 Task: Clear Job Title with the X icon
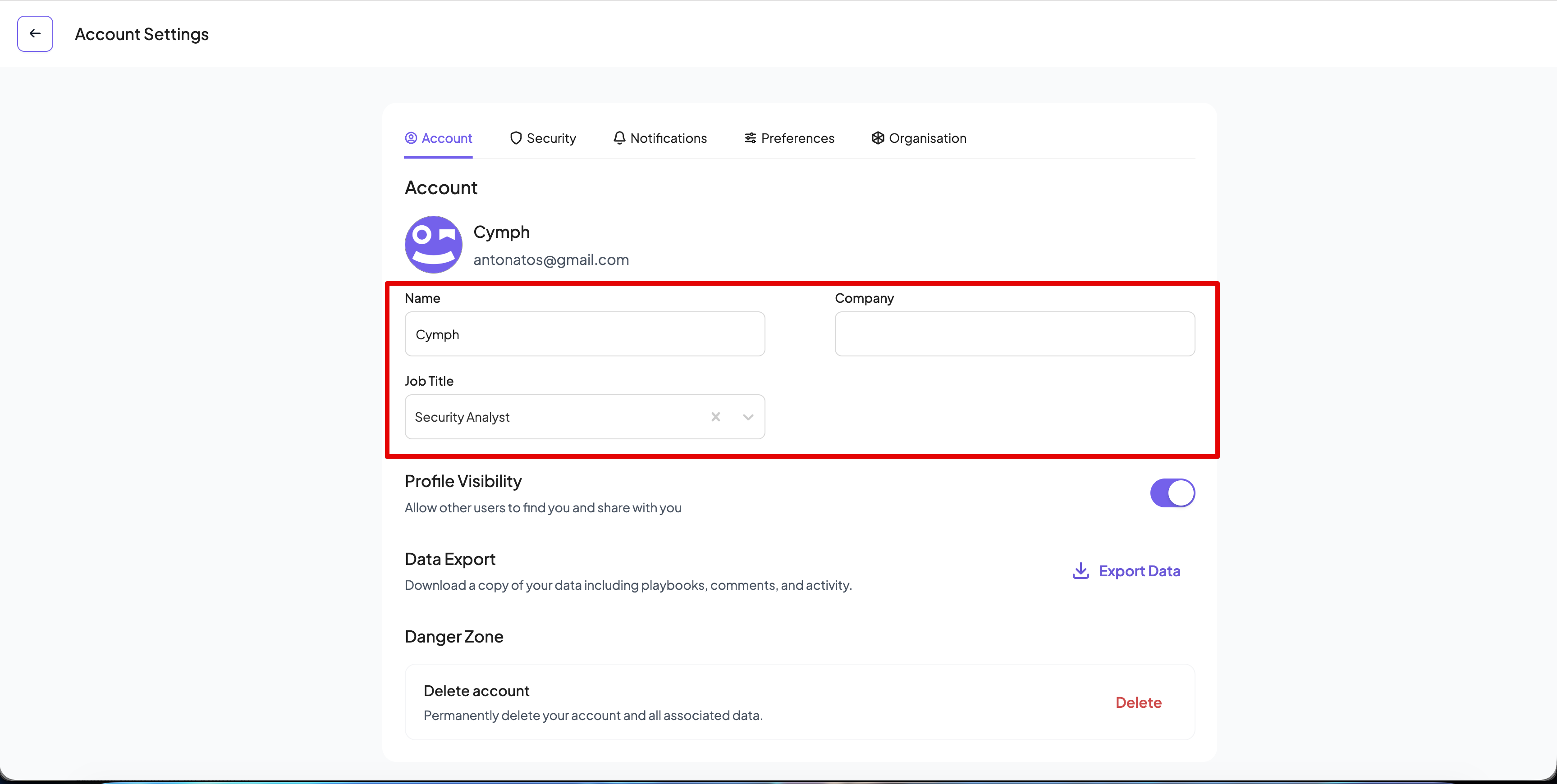click(716, 417)
